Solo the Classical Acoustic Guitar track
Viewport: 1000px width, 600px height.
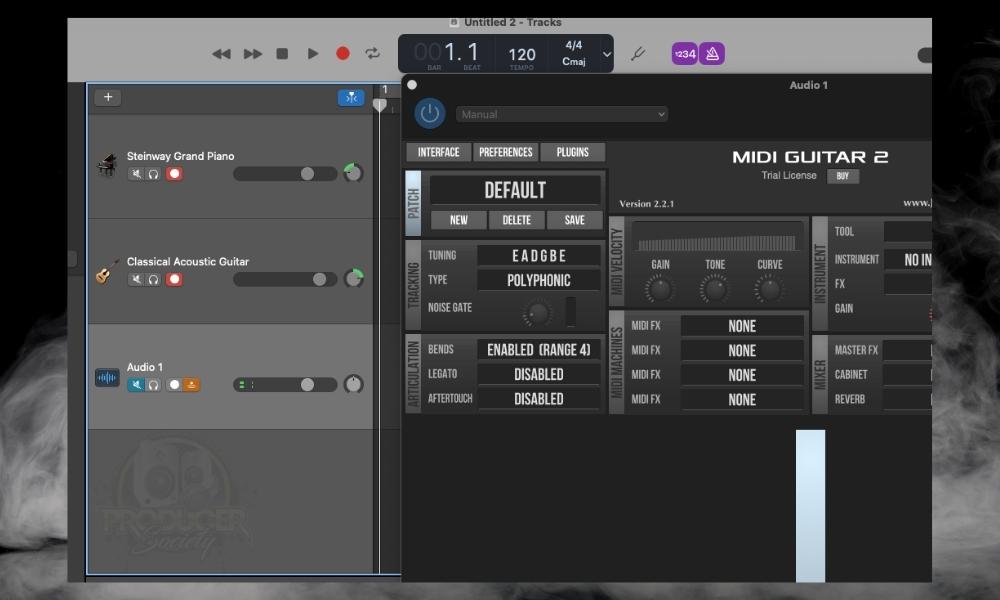tap(153, 279)
